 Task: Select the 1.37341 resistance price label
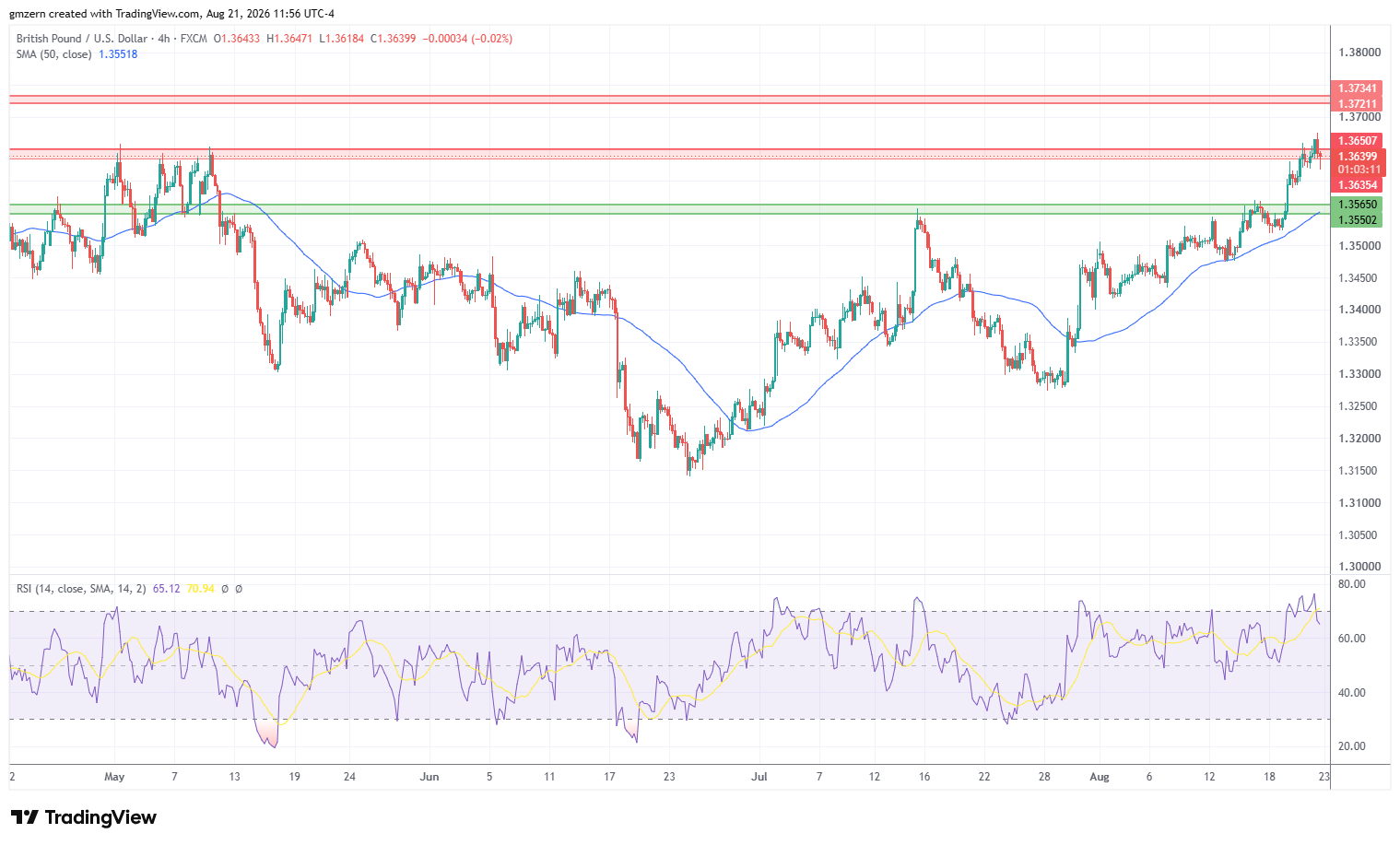(1357, 89)
